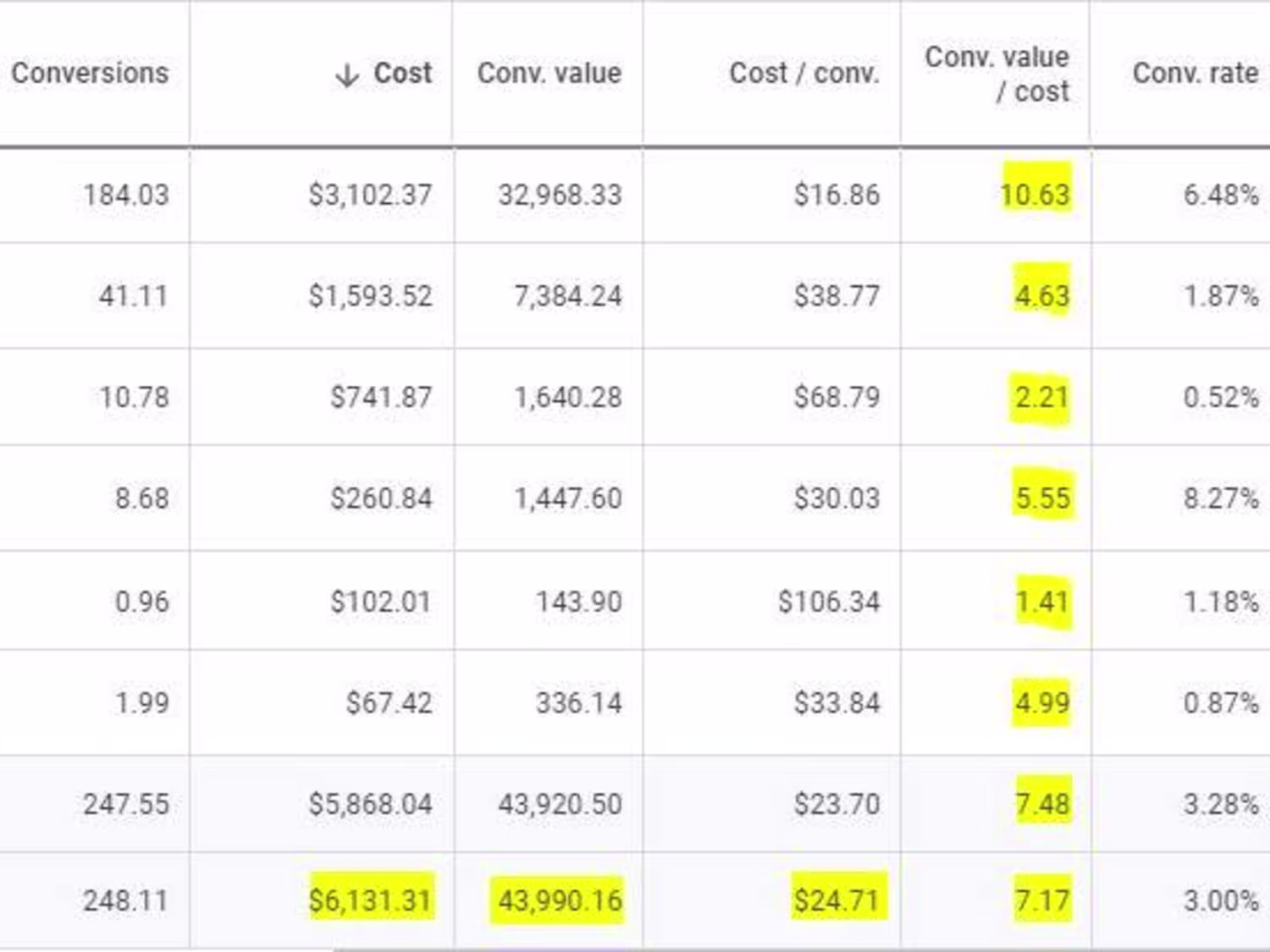Select the 184.03 conversions cell

coord(126,195)
